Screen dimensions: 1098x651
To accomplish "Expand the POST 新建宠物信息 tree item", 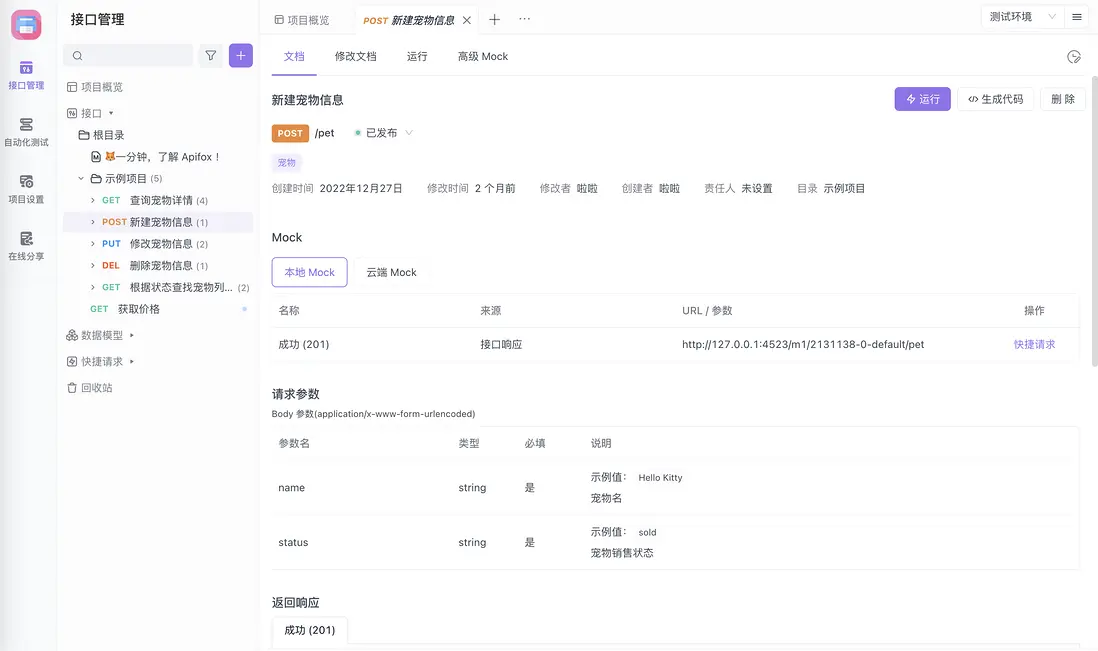I will tap(92, 222).
